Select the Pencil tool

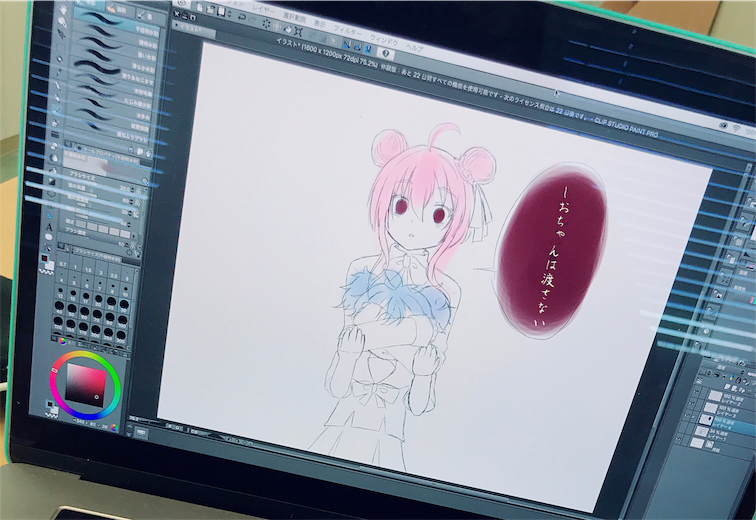[57, 98]
